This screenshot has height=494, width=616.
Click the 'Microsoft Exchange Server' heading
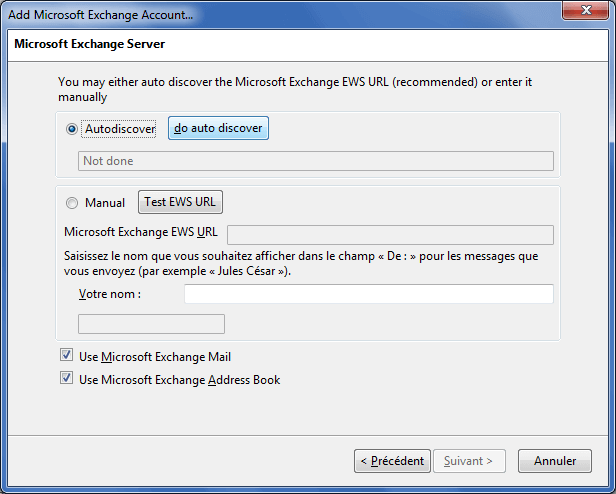[90, 44]
